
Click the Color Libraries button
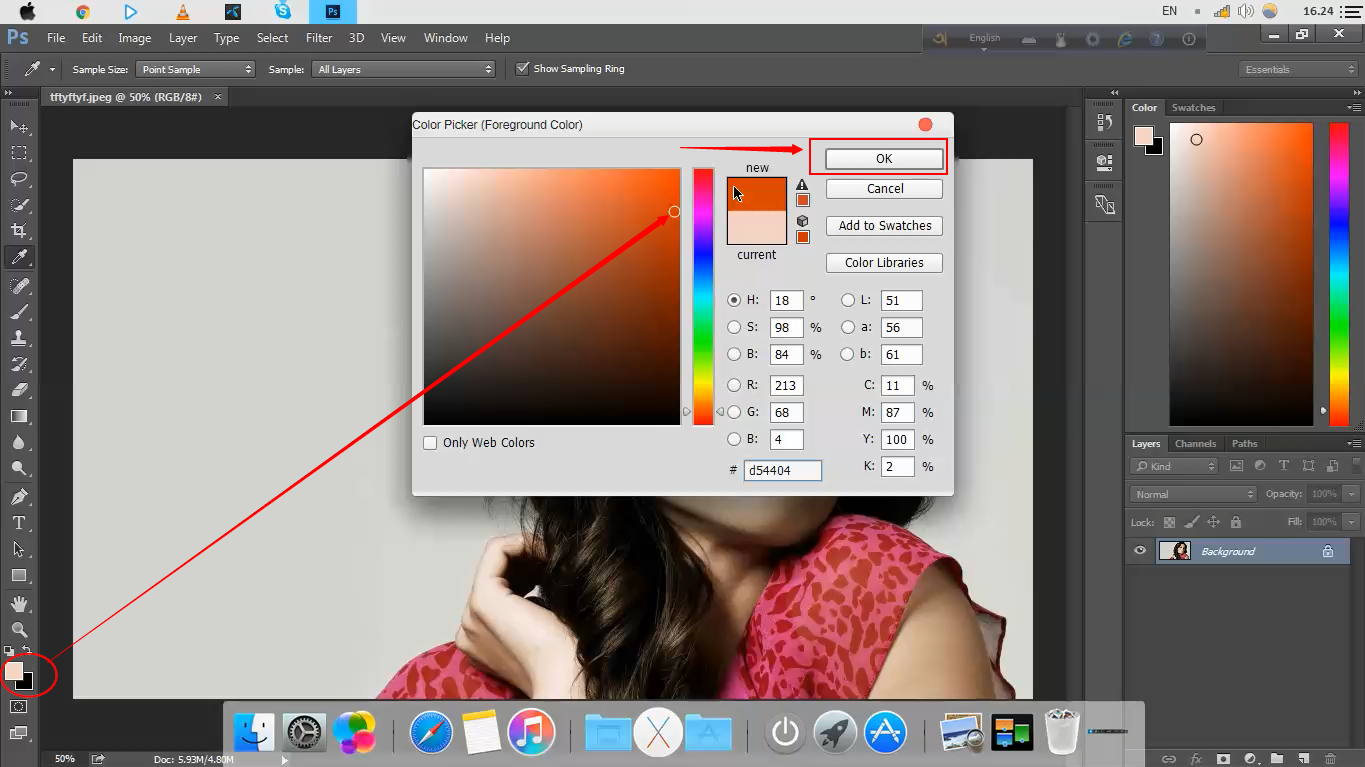coord(885,263)
